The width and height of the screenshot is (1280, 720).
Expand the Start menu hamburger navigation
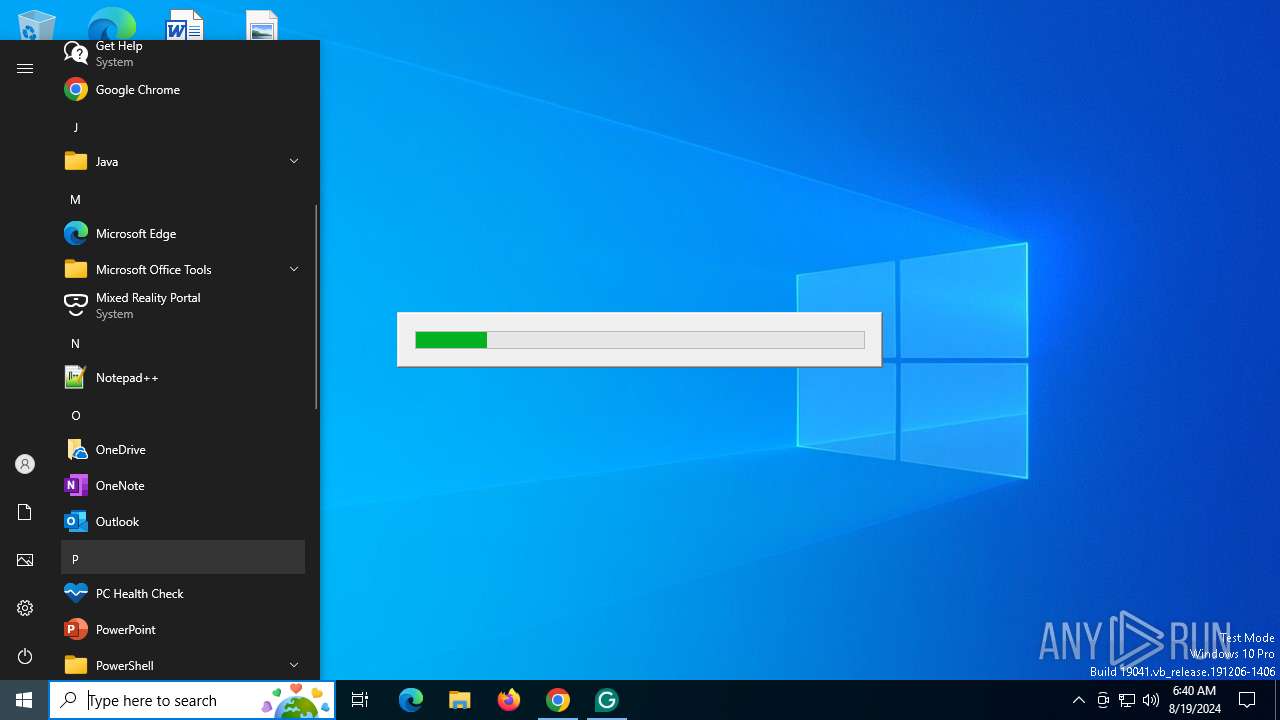click(25, 68)
